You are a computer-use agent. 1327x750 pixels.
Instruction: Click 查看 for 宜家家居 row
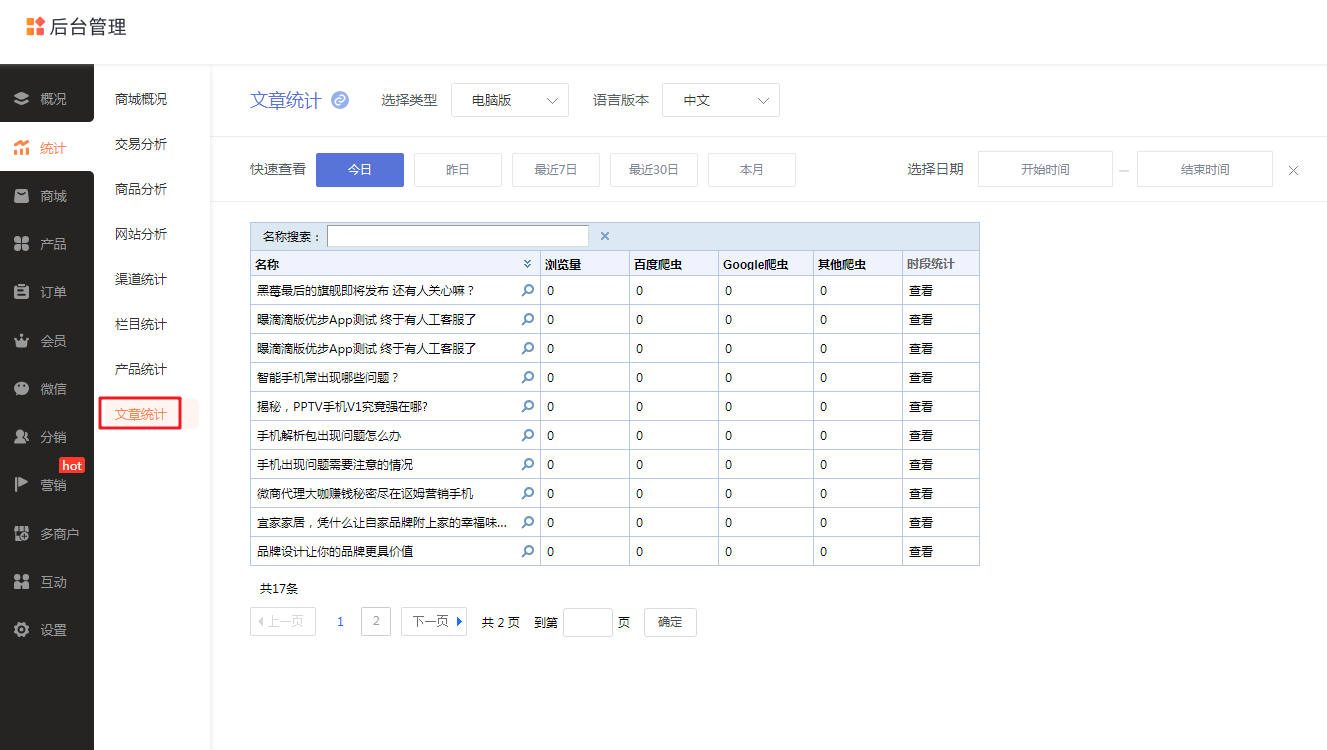pos(921,523)
